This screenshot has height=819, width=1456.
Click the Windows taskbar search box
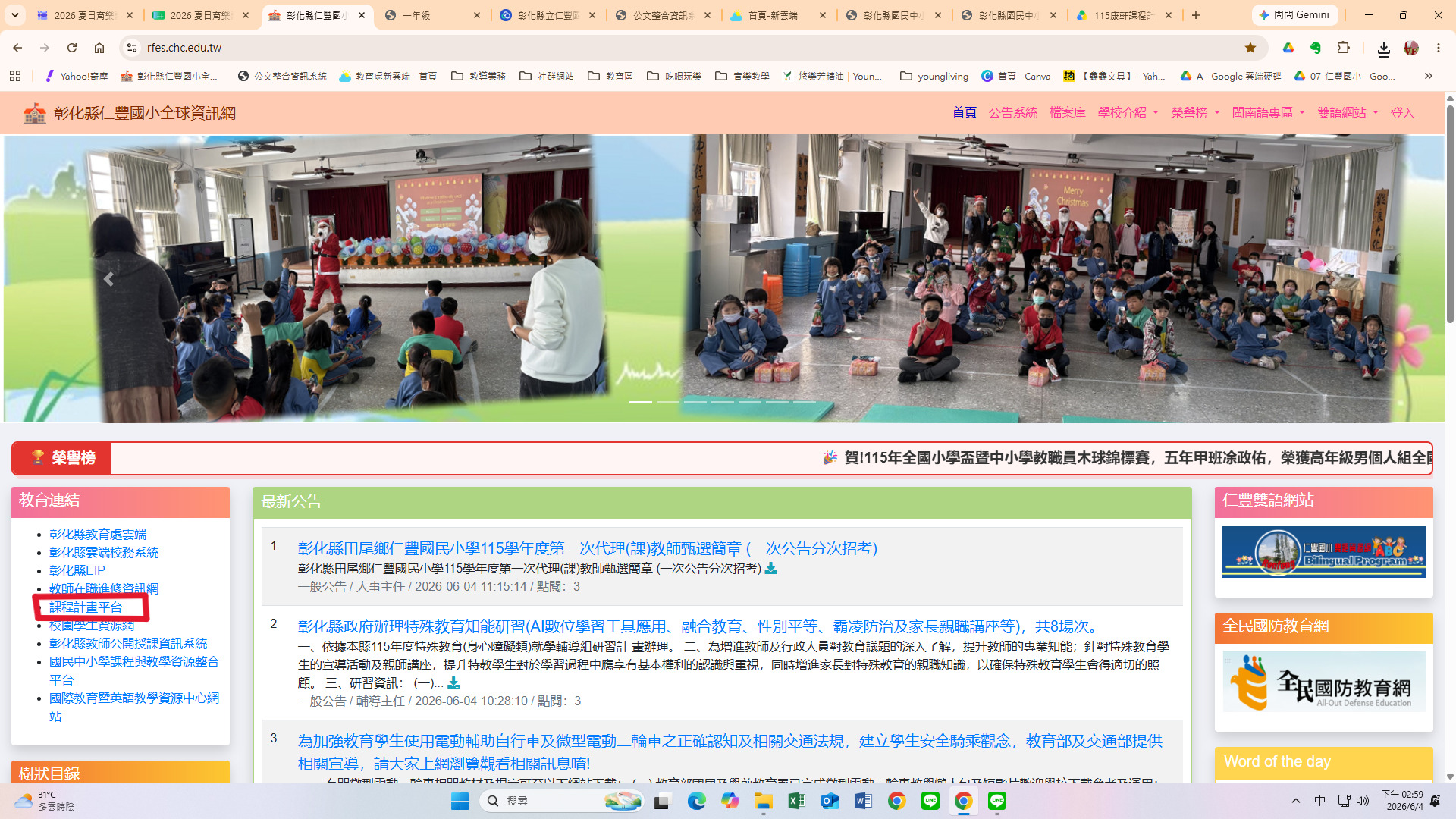coord(562,801)
